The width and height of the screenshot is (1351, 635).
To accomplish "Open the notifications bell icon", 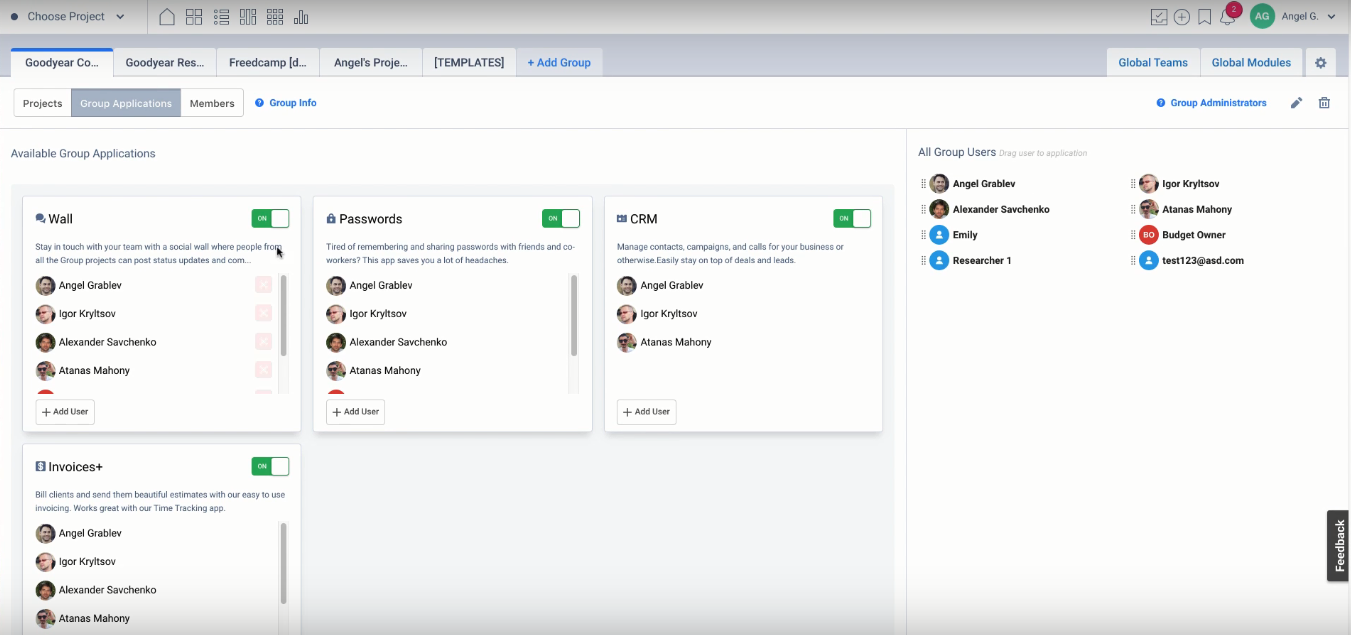I will pos(1227,17).
